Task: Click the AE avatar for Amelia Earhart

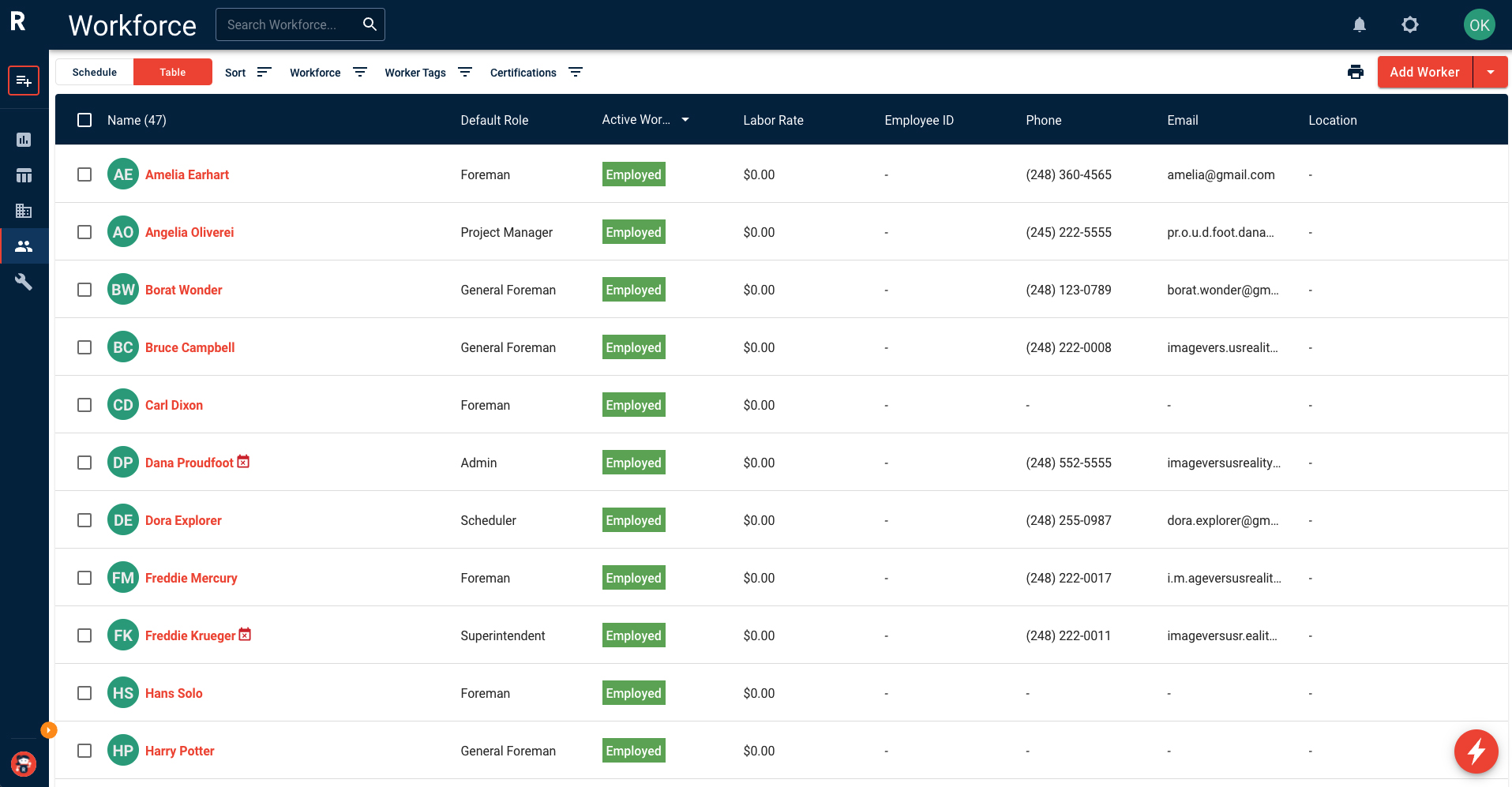Action: click(x=123, y=174)
